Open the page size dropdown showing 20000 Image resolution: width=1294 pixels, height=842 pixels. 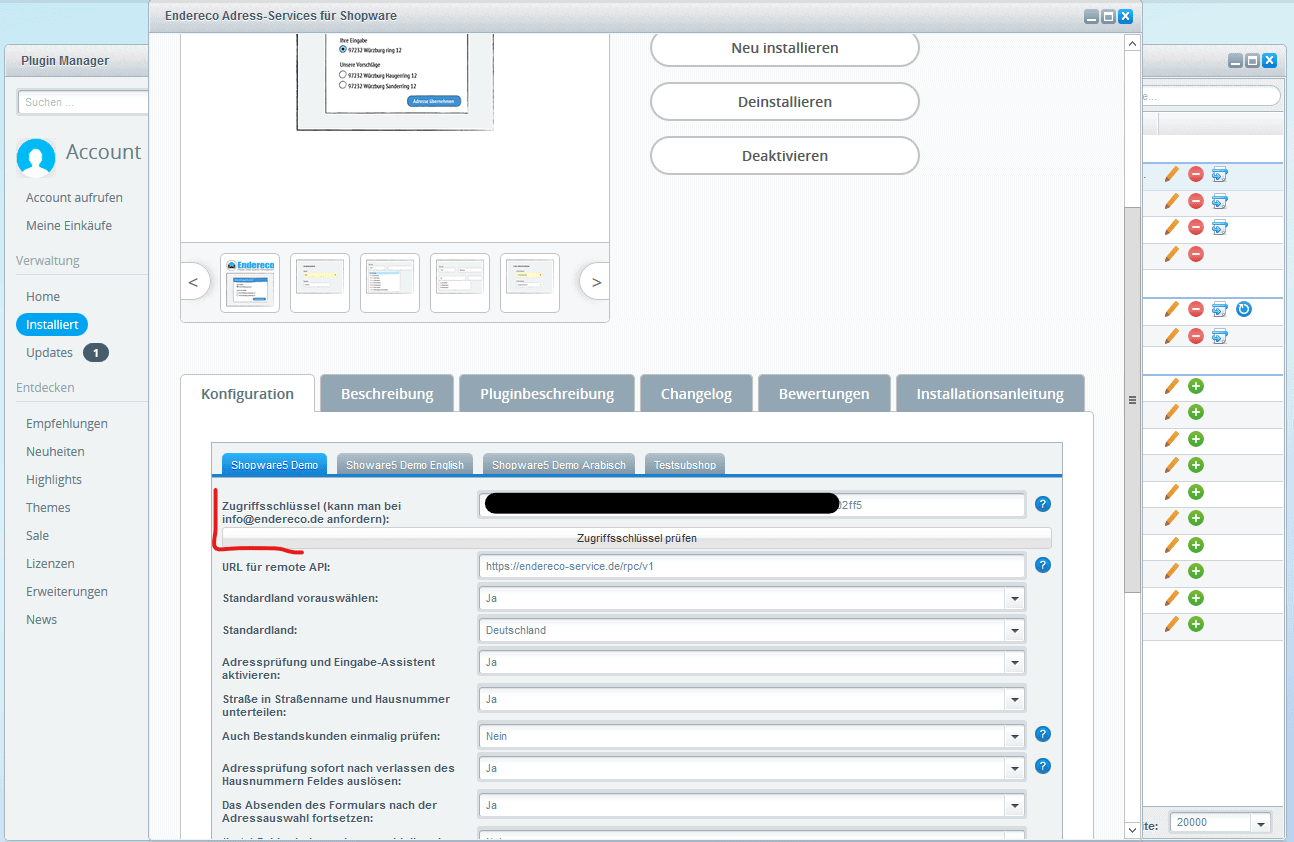1261,823
